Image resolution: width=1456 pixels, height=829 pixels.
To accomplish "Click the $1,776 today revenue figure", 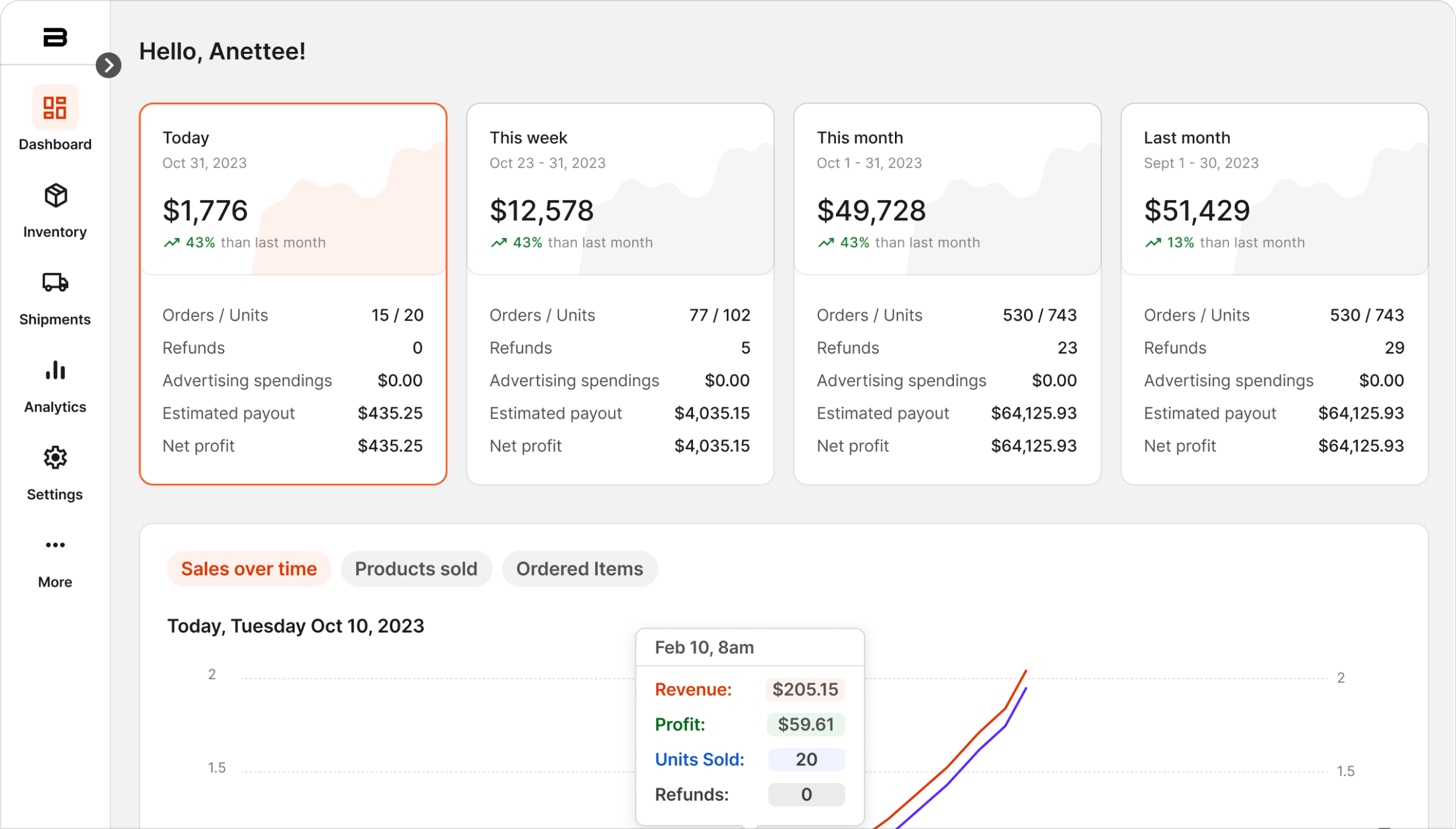I will [x=206, y=211].
